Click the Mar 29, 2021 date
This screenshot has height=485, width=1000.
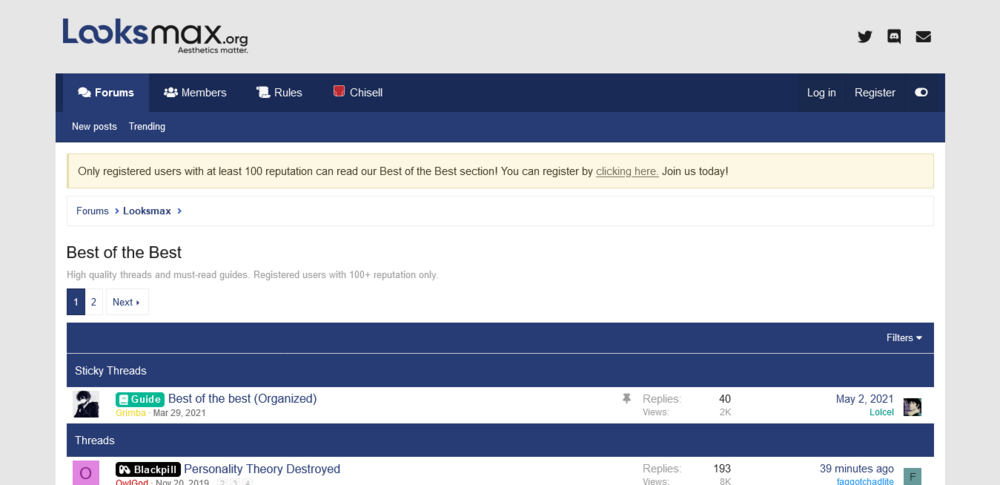179,413
